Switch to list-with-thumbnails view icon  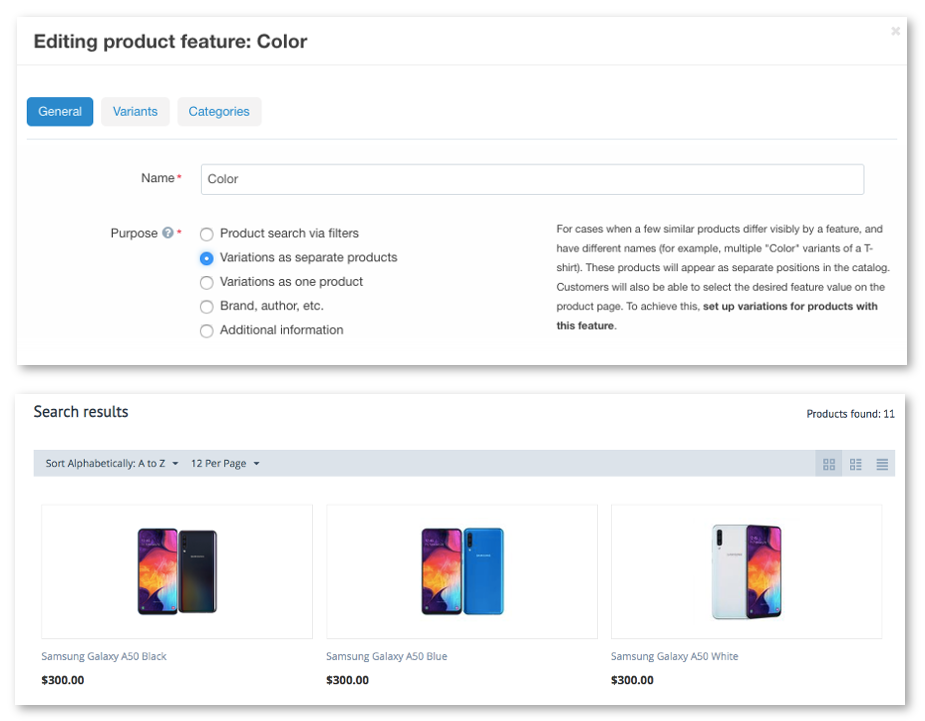[855, 464]
